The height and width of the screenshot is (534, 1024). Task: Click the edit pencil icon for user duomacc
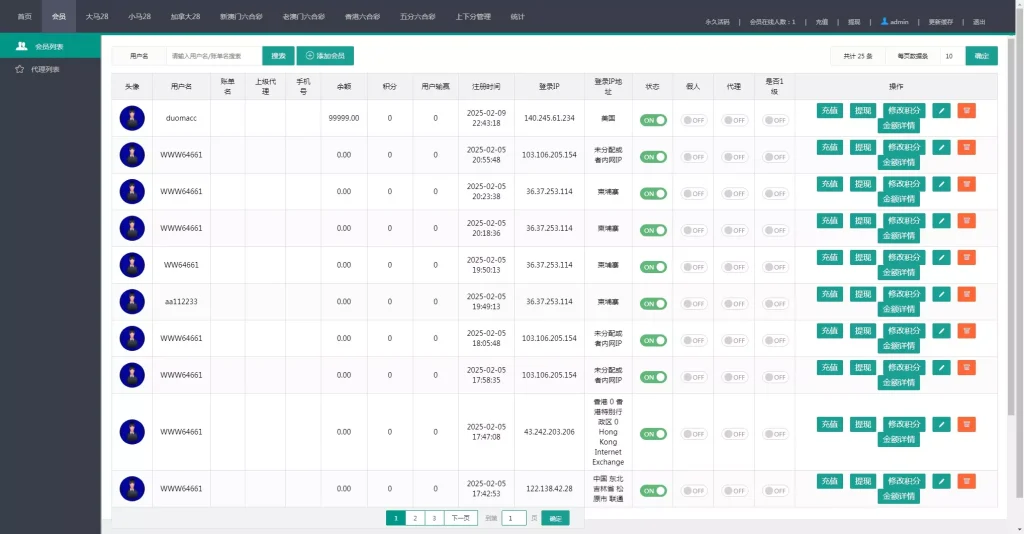click(x=941, y=111)
